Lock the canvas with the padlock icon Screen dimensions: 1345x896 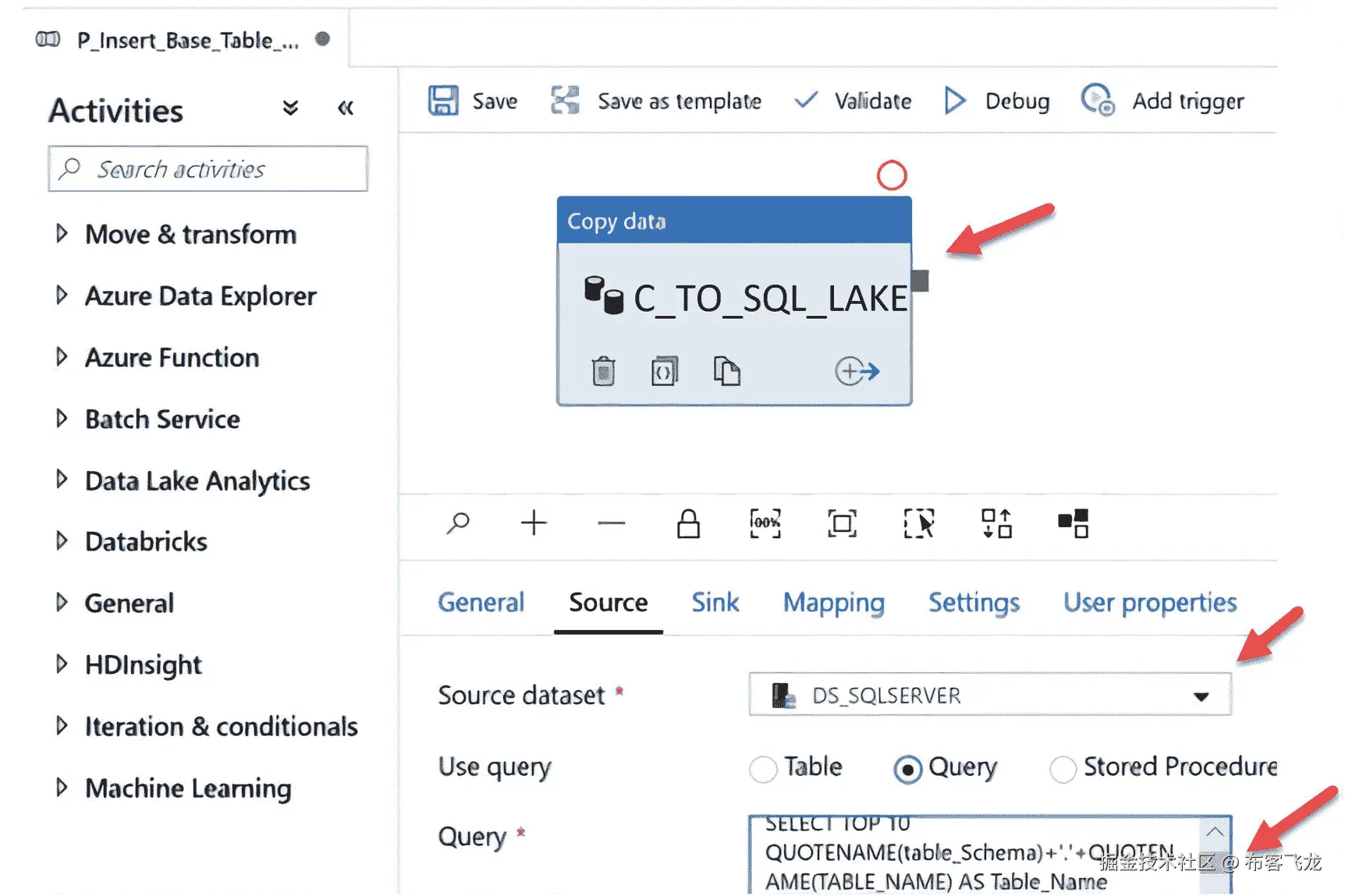pos(688,523)
